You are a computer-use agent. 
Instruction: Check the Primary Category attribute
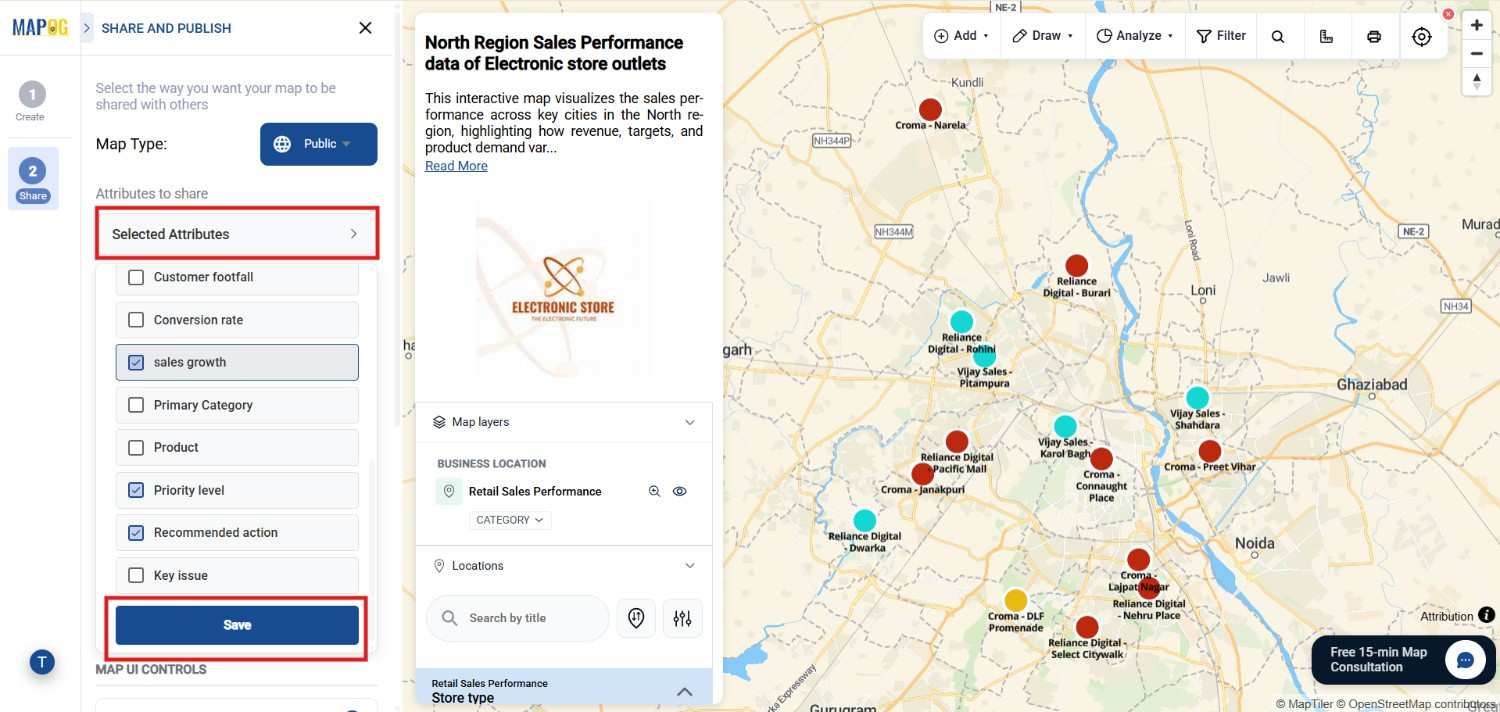[x=137, y=405]
